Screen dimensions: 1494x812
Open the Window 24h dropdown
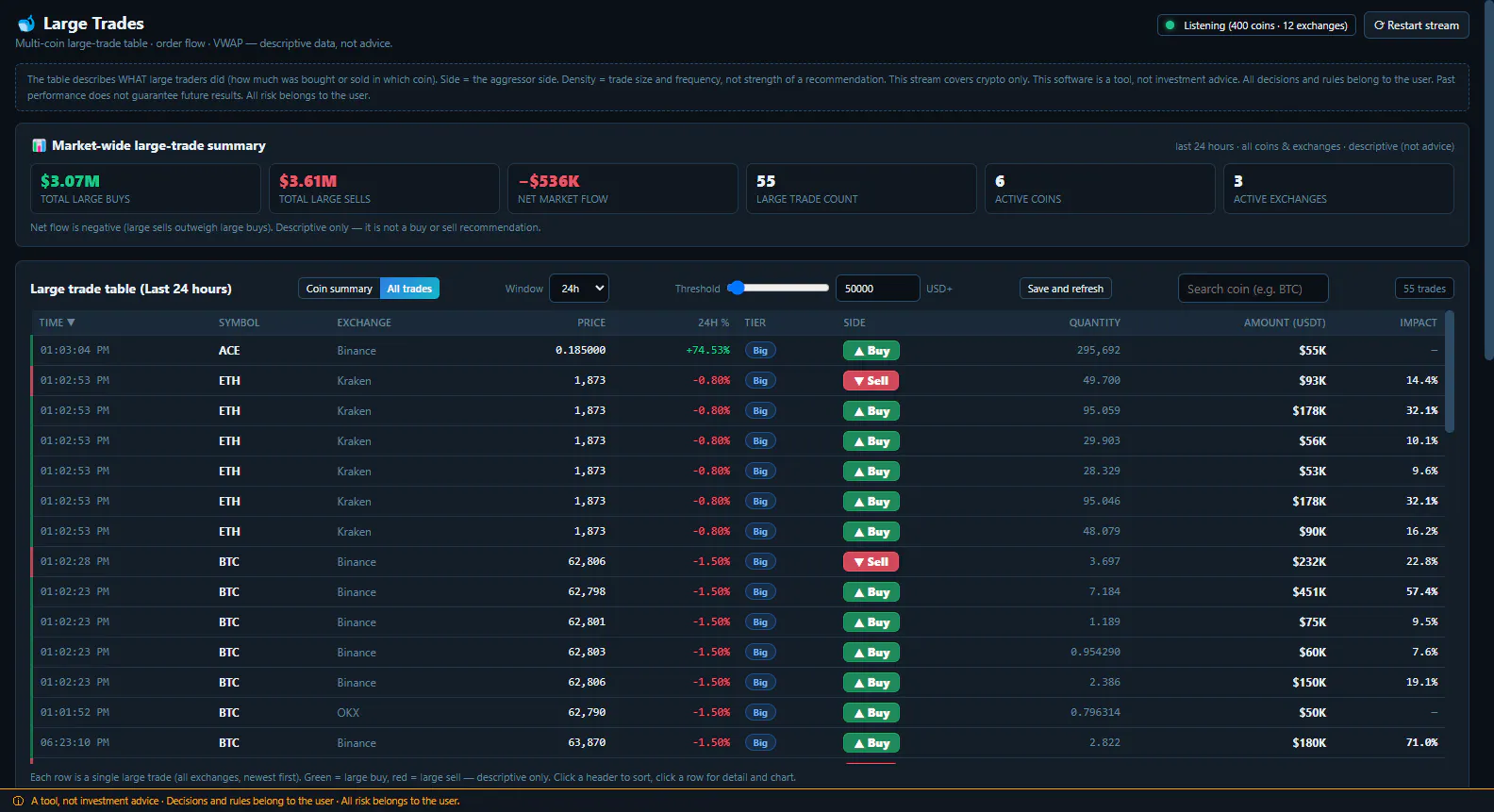coord(579,289)
